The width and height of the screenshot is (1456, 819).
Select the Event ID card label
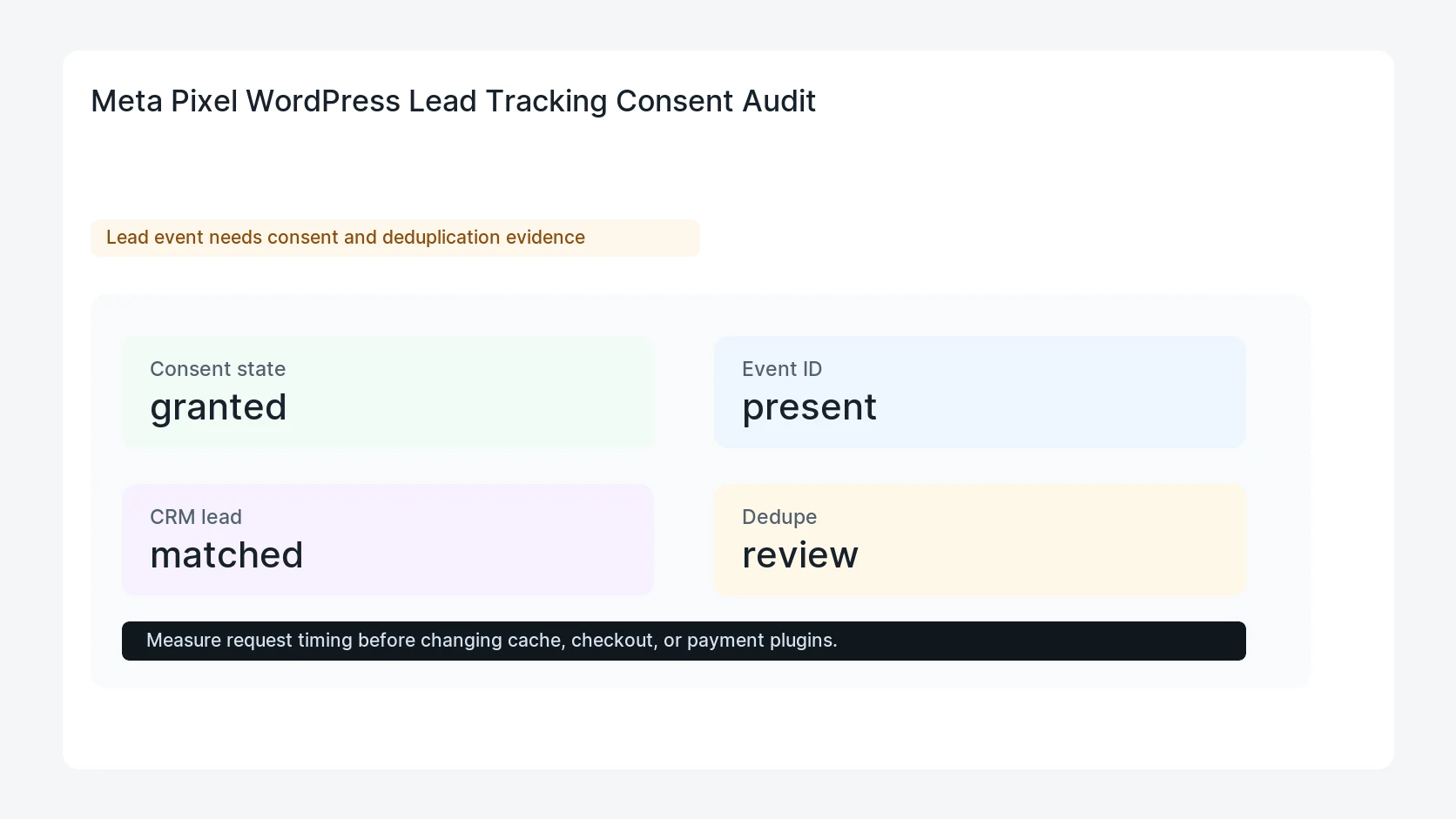[x=782, y=369]
